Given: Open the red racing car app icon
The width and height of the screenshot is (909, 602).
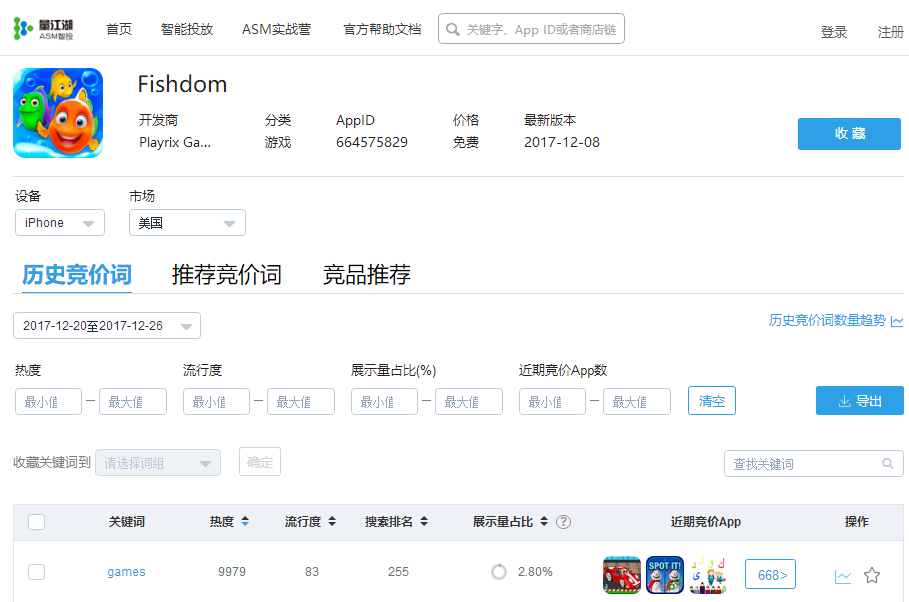Looking at the screenshot, I should point(621,575).
